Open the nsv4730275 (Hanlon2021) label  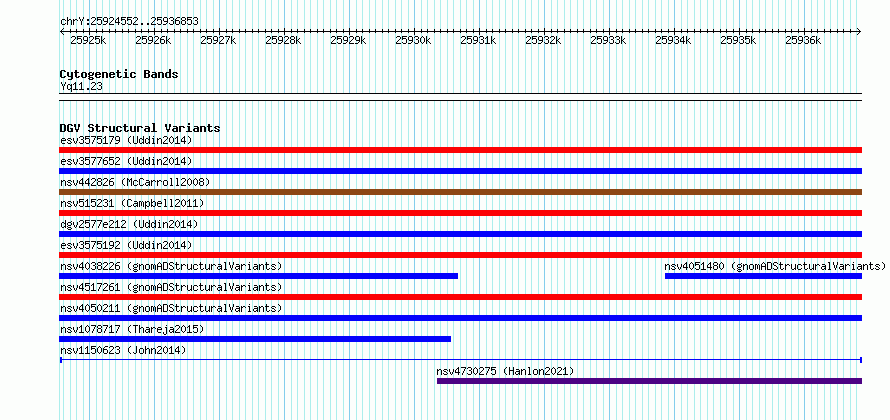pyautogui.click(x=505, y=371)
